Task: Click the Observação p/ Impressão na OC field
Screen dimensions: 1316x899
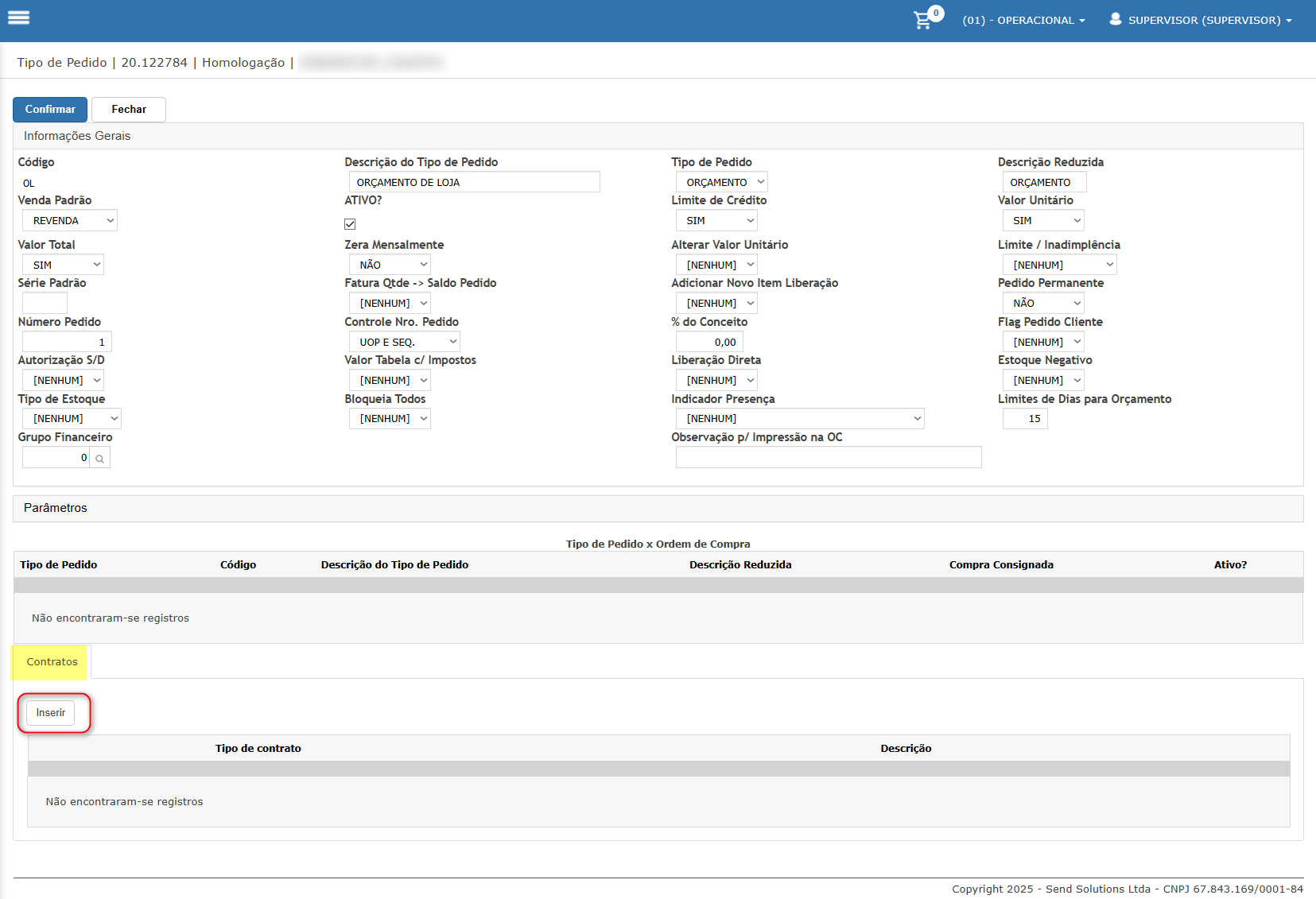Action: pos(828,457)
